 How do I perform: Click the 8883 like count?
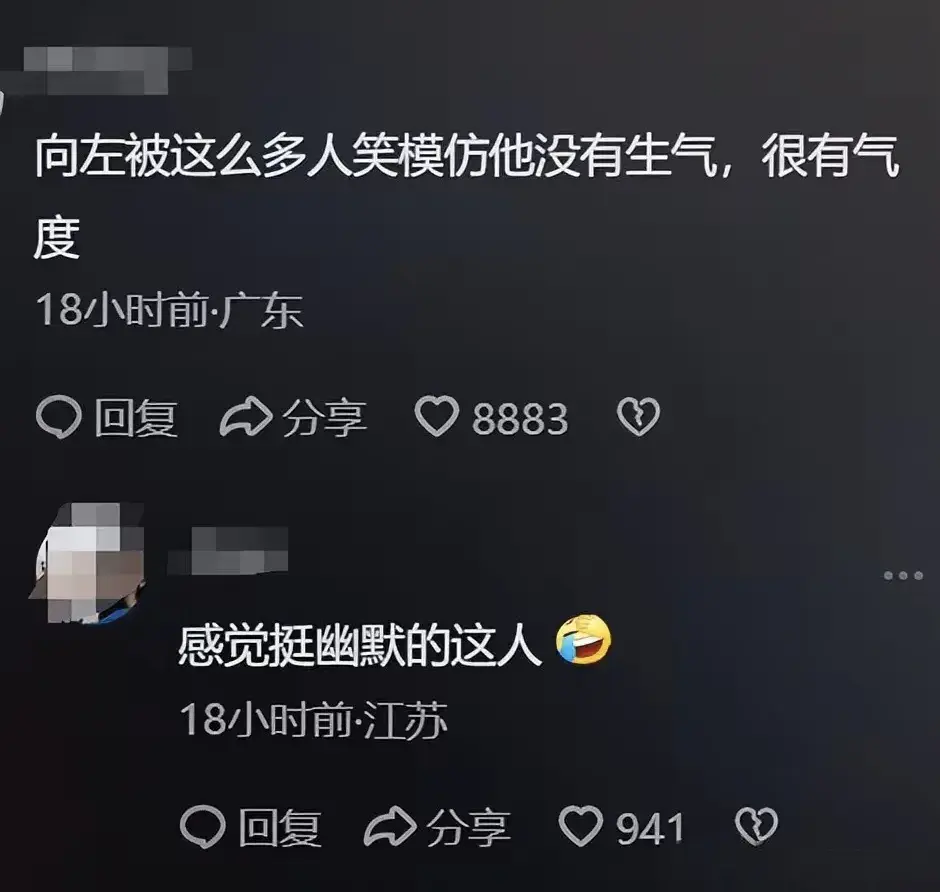point(520,418)
